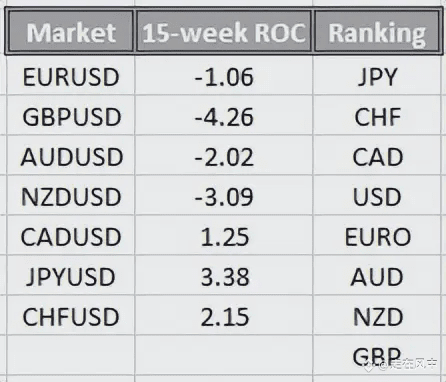Select the GBP ranking cell
Viewport: 446px width, 382px height.
click(377, 355)
